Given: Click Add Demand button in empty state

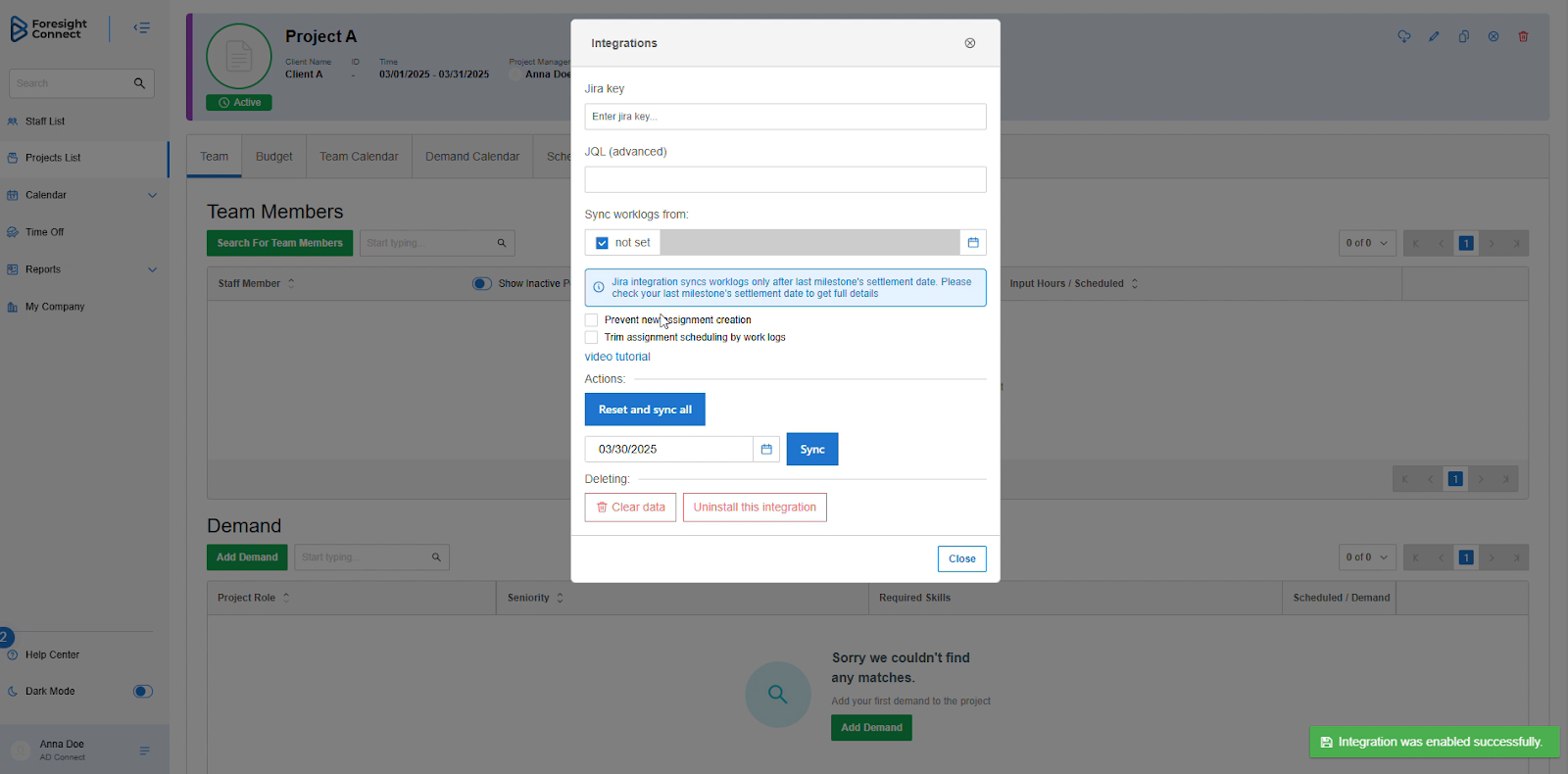Looking at the screenshot, I should (871, 728).
